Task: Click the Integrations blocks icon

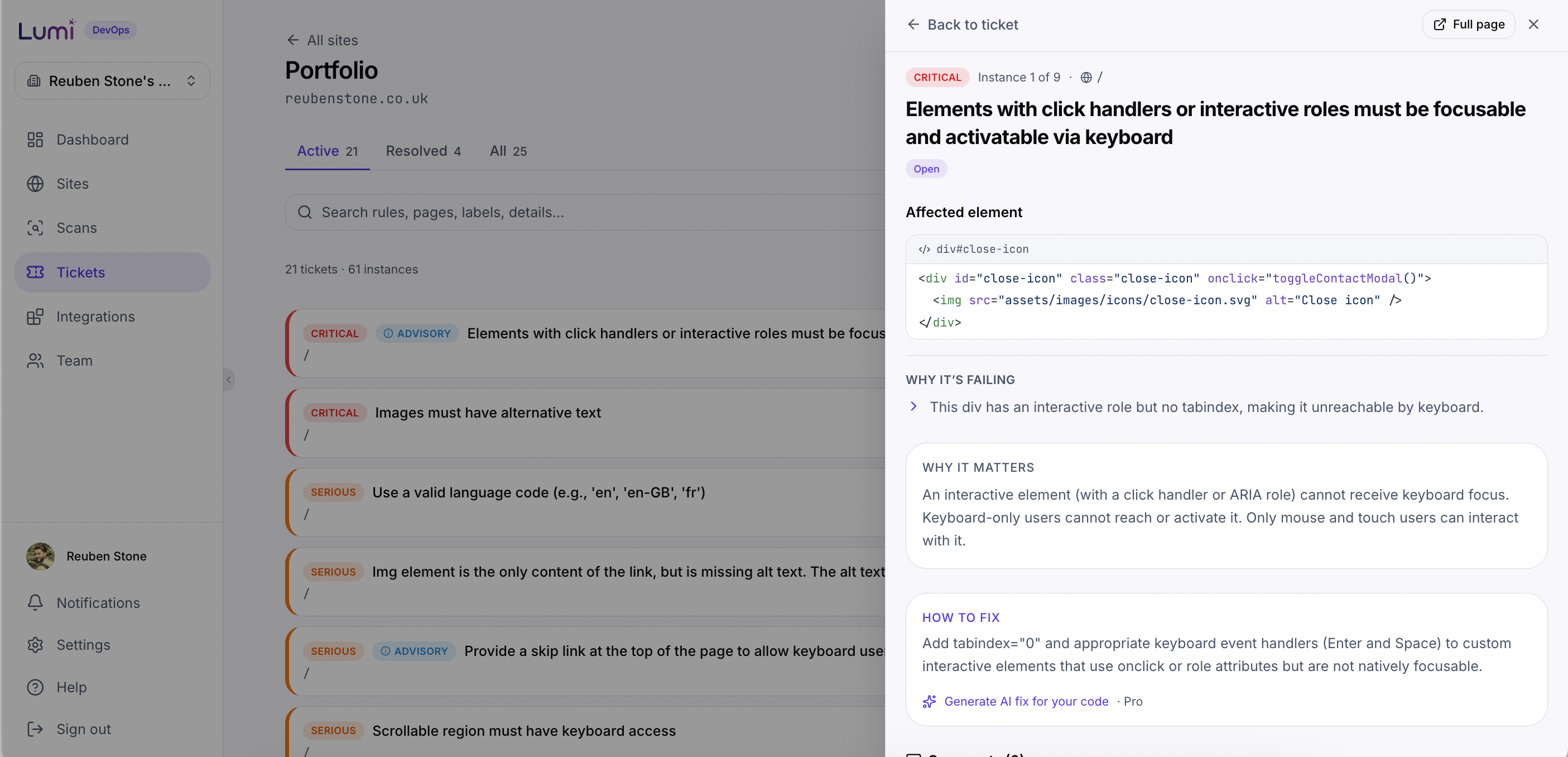Action: pos(35,317)
